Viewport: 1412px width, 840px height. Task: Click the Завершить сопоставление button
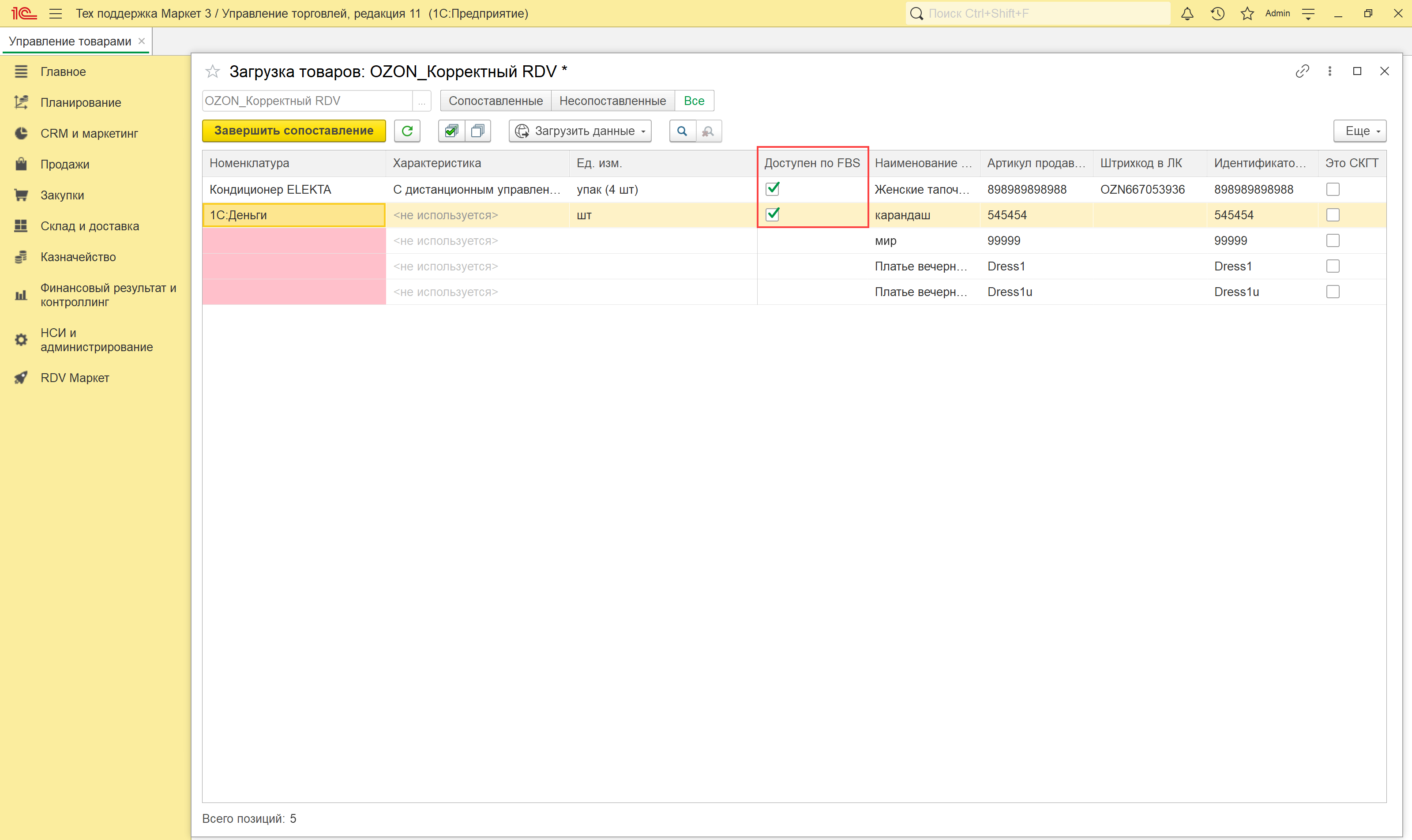tap(293, 131)
